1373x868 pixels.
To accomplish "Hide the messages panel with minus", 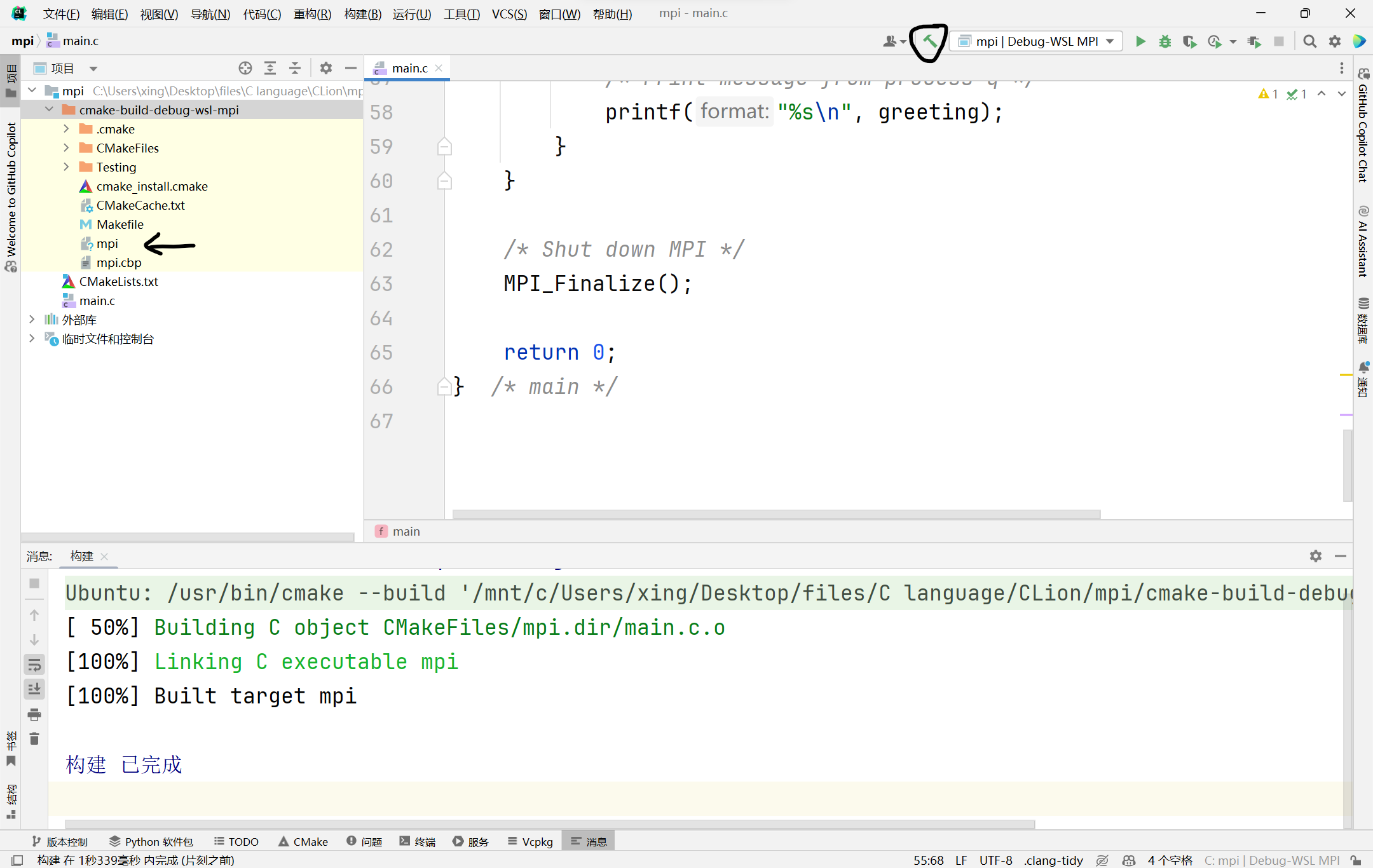I will (x=1341, y=556).
